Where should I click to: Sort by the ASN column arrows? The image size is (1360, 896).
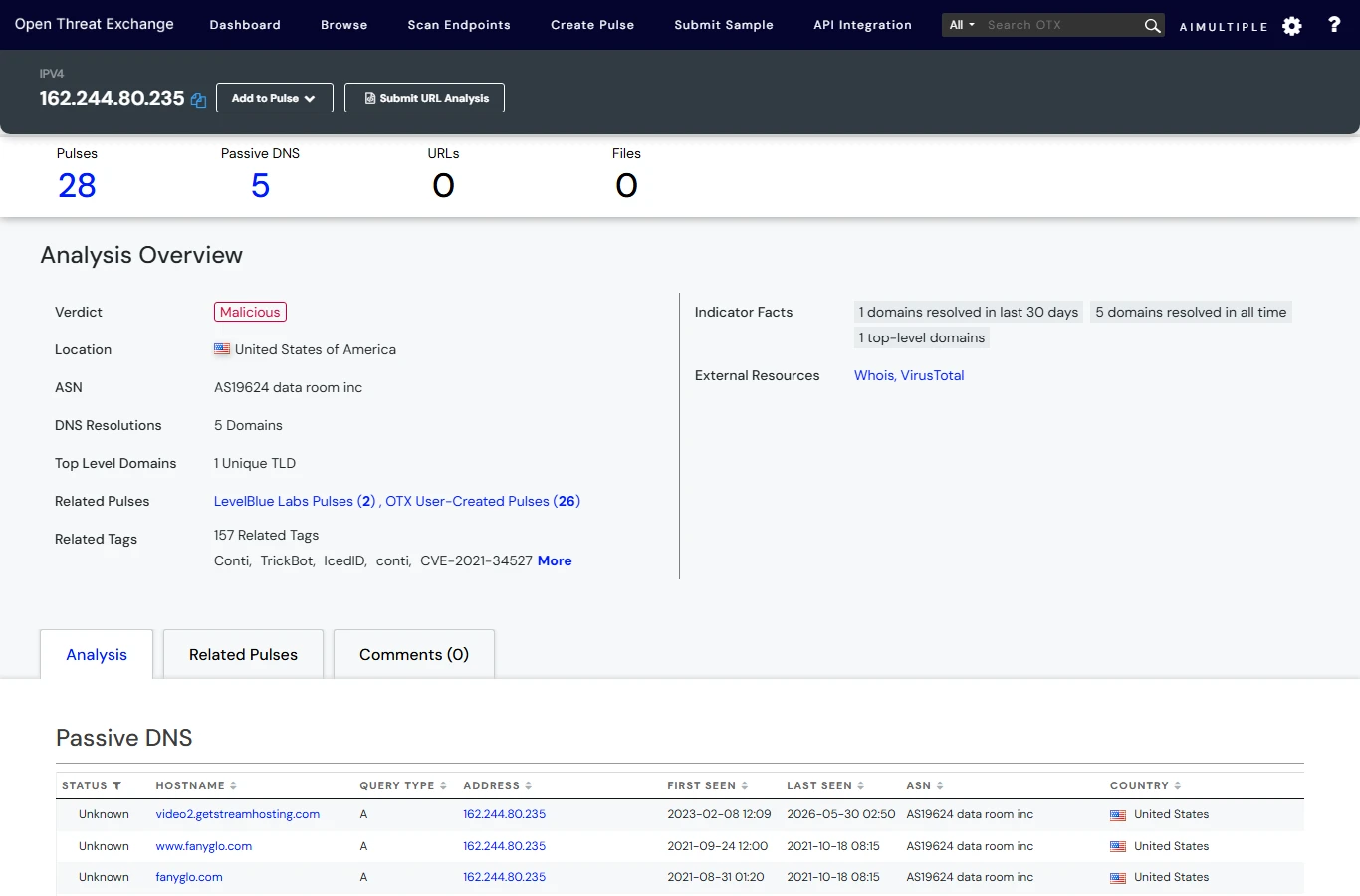click(x=939, y=785)
